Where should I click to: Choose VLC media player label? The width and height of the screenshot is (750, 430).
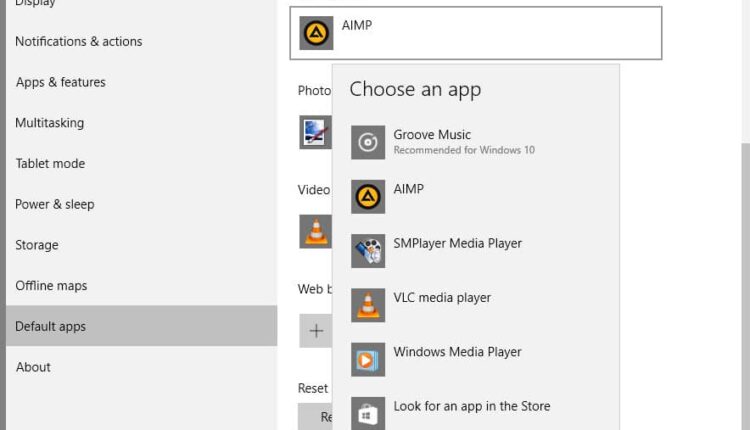[x=442, y=298]
